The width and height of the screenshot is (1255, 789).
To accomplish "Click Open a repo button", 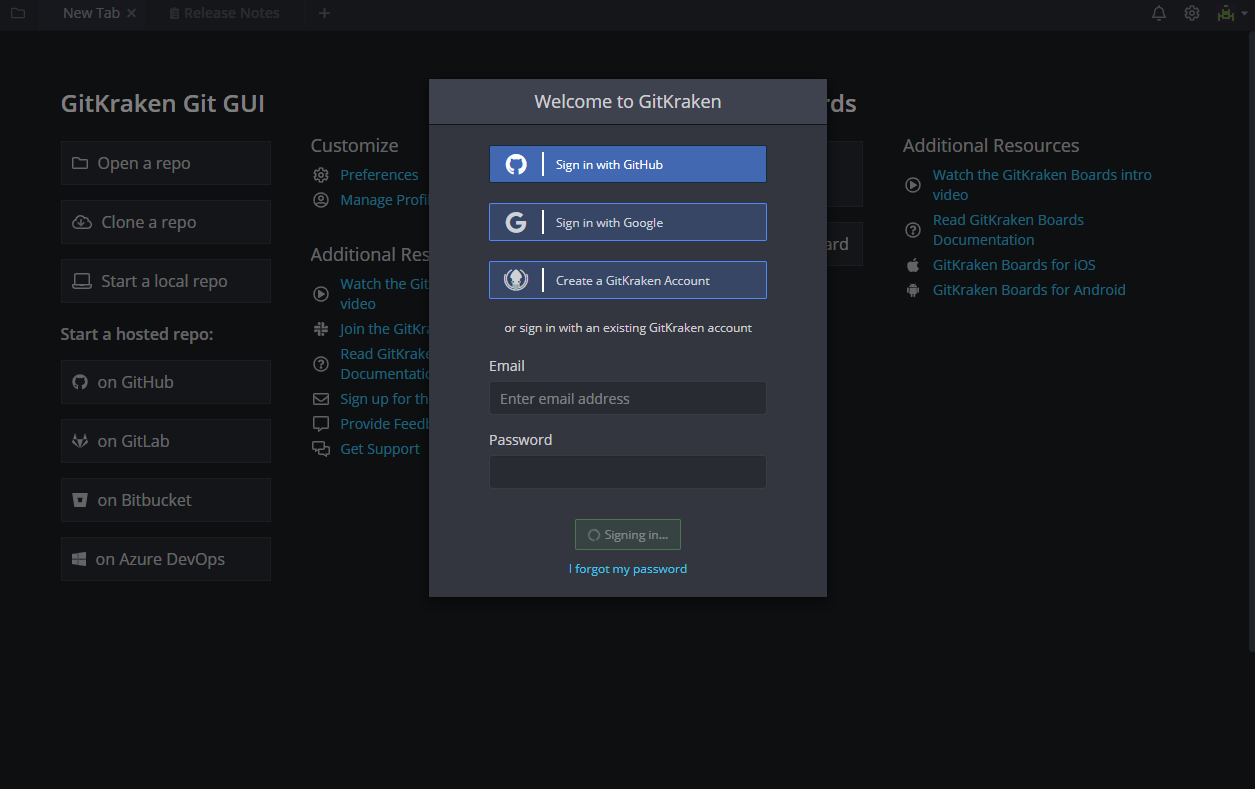I will pyautogui.click(x=166, y=163).
